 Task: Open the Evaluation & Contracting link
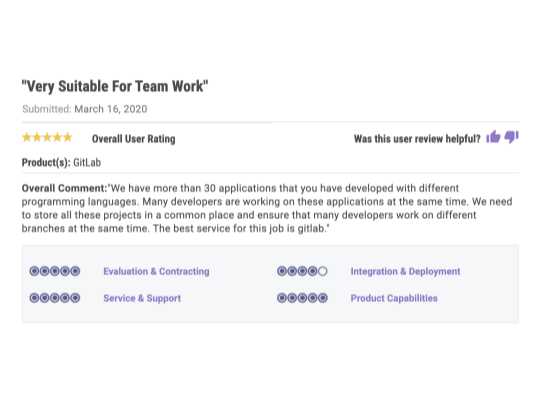[x=156, y=271]
